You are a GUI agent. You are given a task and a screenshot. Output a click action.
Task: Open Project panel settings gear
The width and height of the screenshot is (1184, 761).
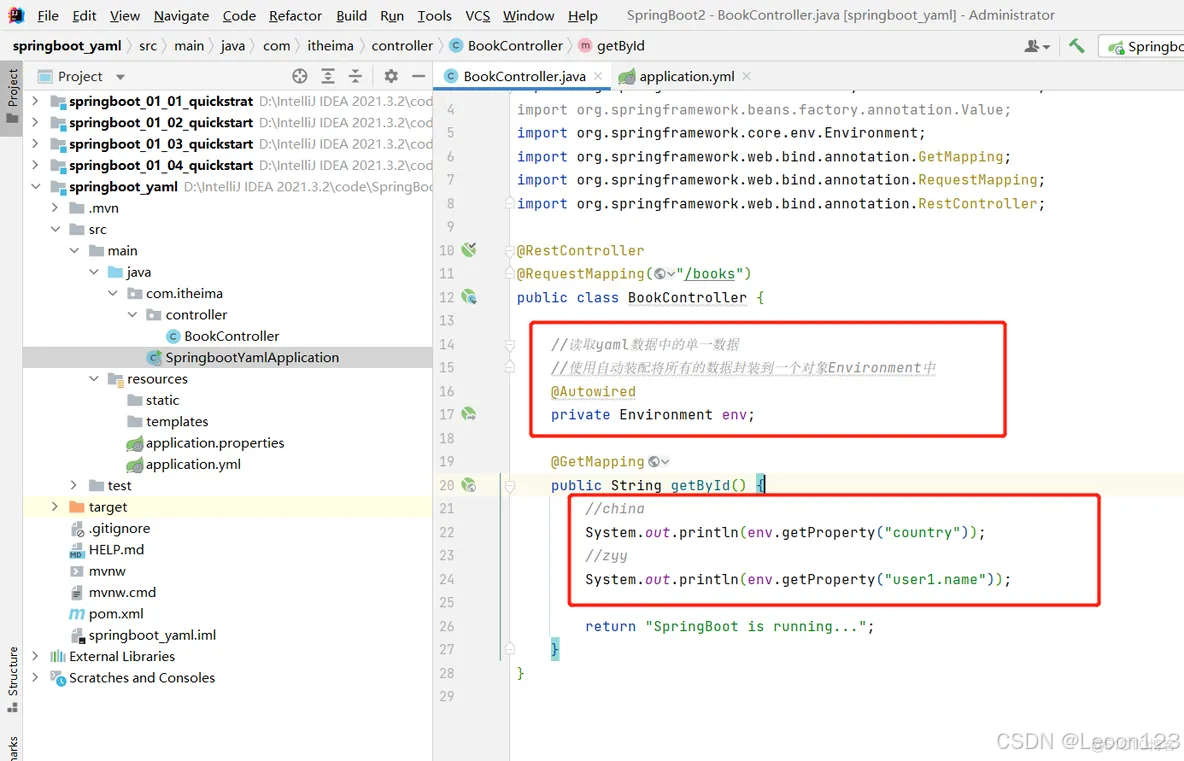pos(390,76)
